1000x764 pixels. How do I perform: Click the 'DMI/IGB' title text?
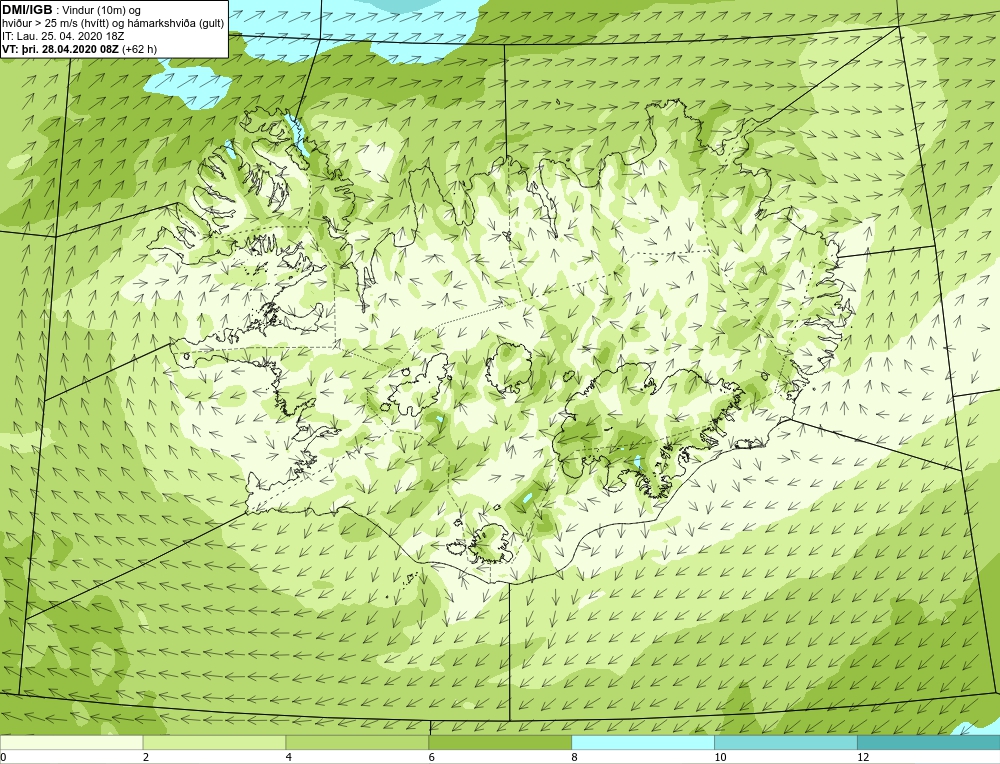coord(27,10)
